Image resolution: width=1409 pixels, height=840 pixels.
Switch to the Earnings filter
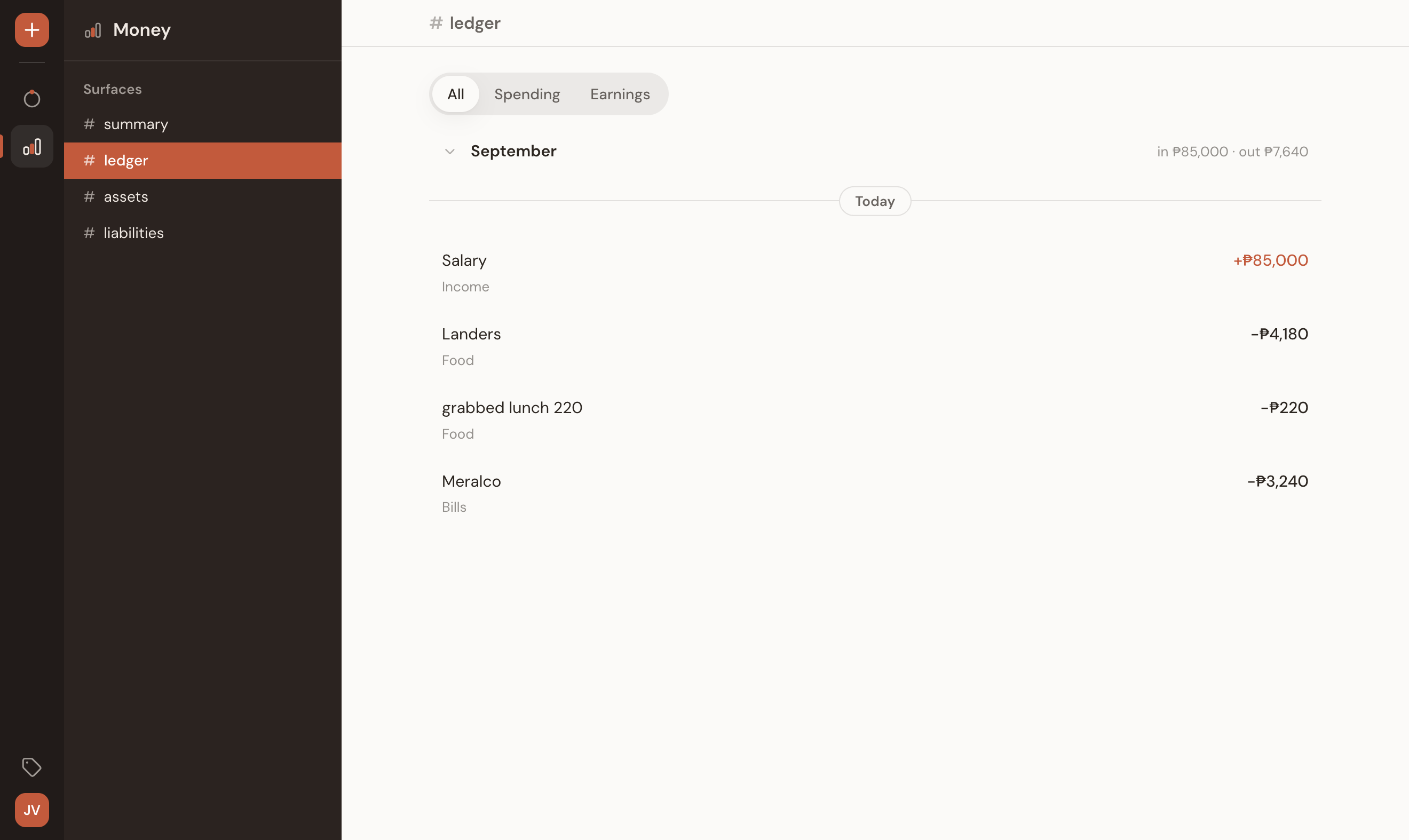pyautogui.click(x=620, y=94)
